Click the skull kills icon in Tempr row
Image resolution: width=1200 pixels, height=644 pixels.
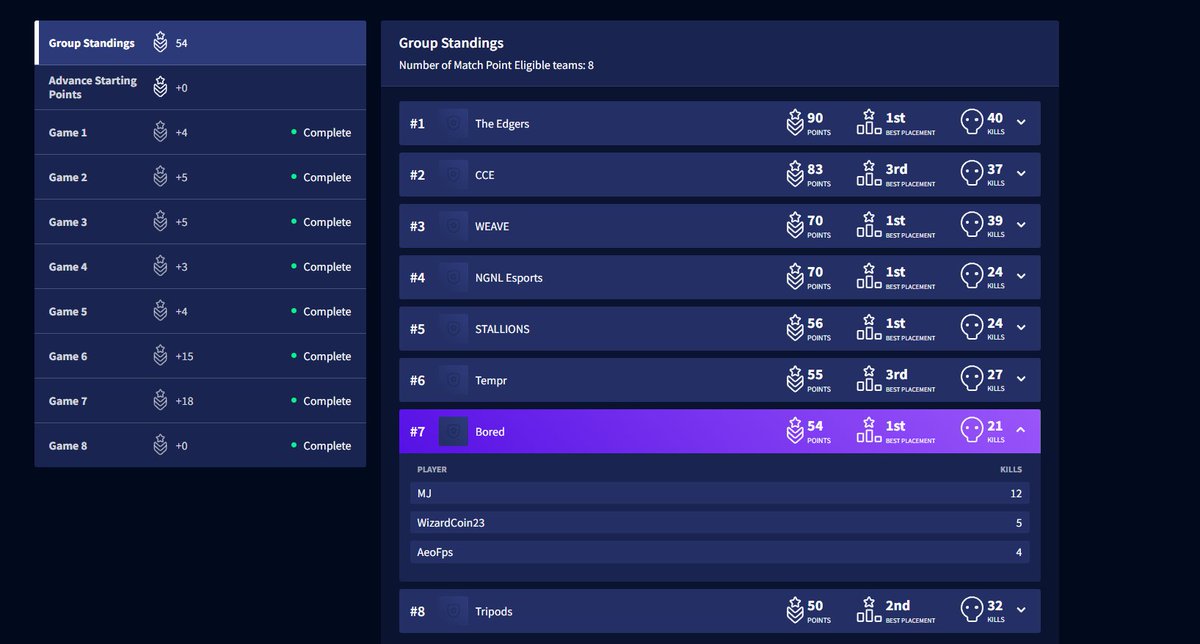pos(972,379)
